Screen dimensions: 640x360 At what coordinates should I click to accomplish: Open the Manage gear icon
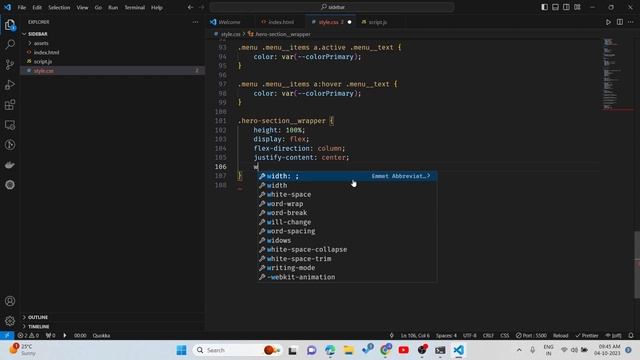pyautogui.click(x=10, y=321)
